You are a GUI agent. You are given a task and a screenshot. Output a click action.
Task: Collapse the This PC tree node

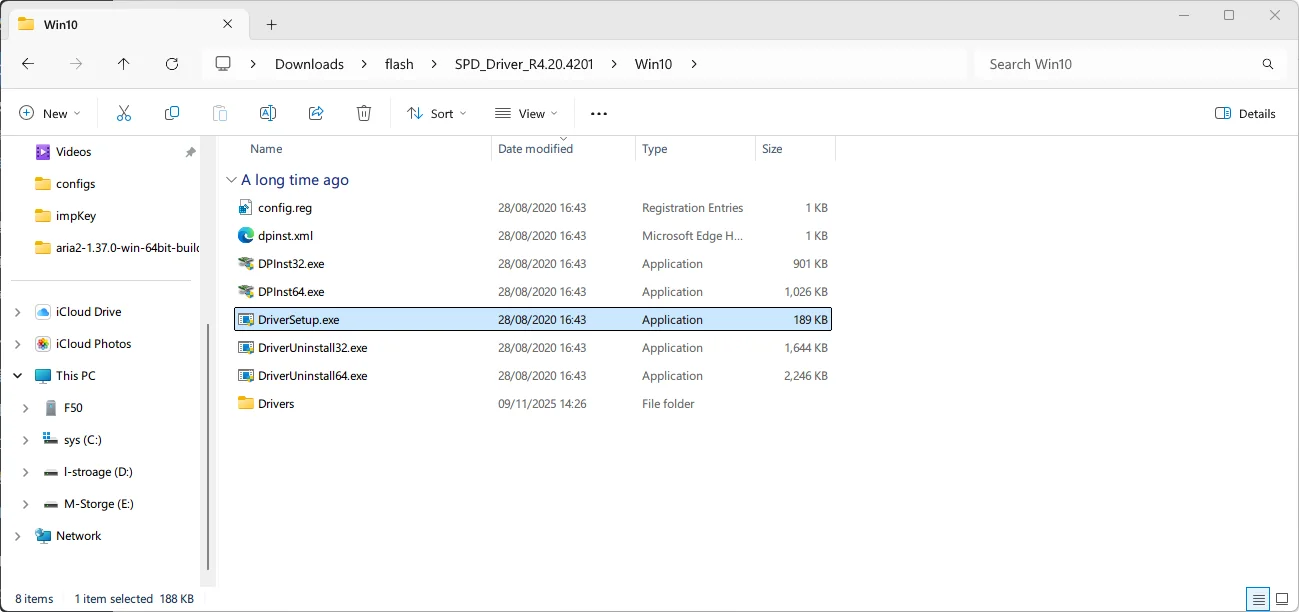(17, 376)
